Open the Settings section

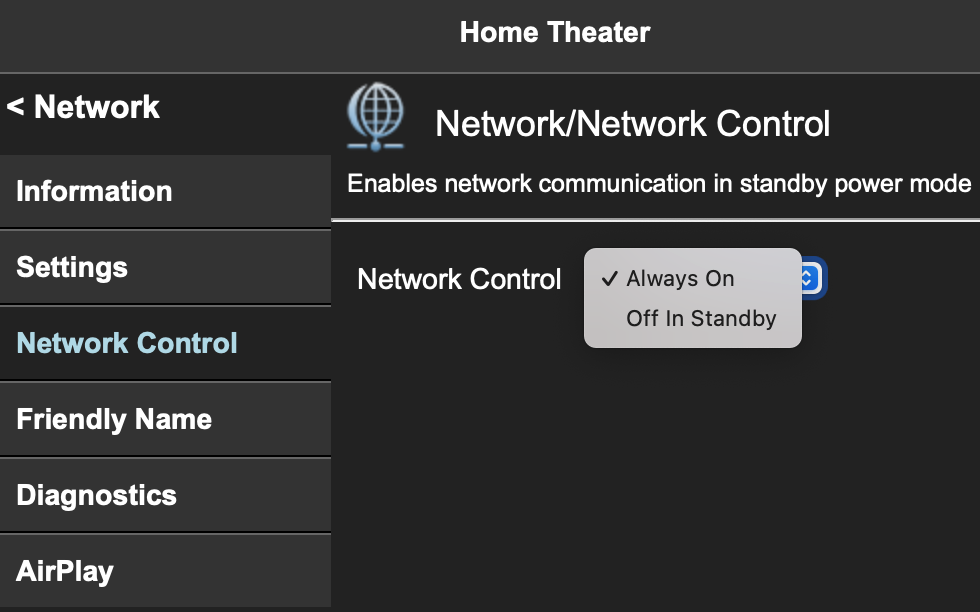[71, 267]
